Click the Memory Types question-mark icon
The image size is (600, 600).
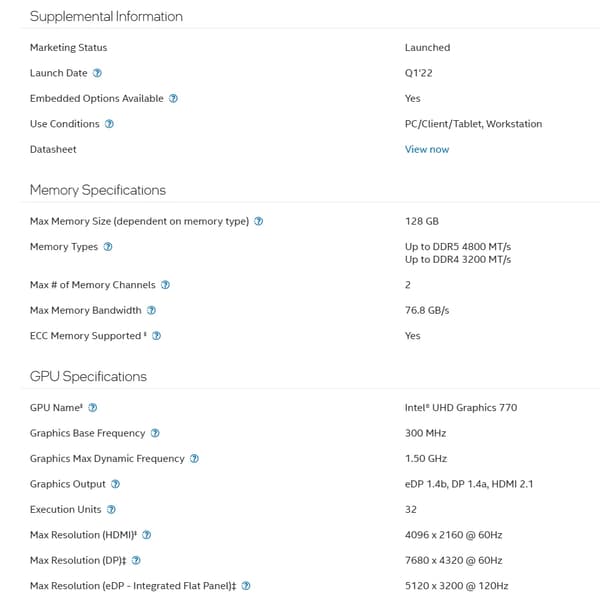click(x=108, y=247)
